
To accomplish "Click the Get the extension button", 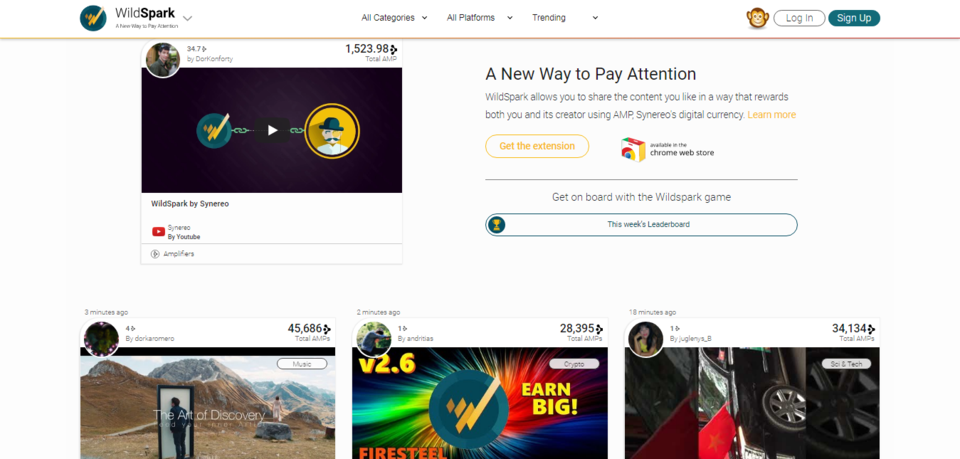I will point(537,146).
